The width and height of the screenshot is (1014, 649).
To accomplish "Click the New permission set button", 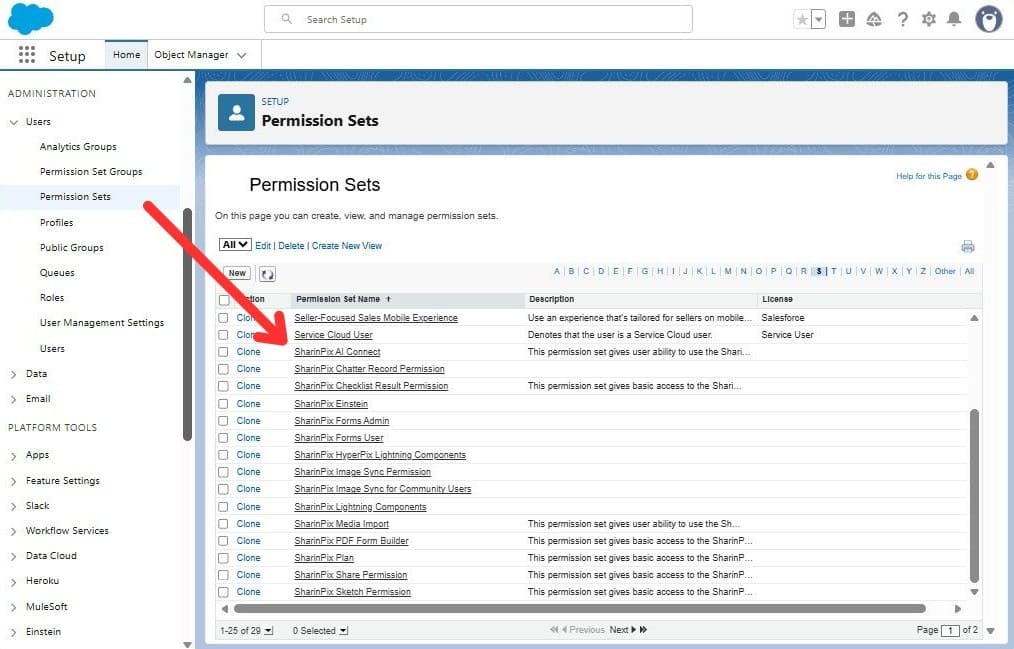I will (x=236, y=272).
